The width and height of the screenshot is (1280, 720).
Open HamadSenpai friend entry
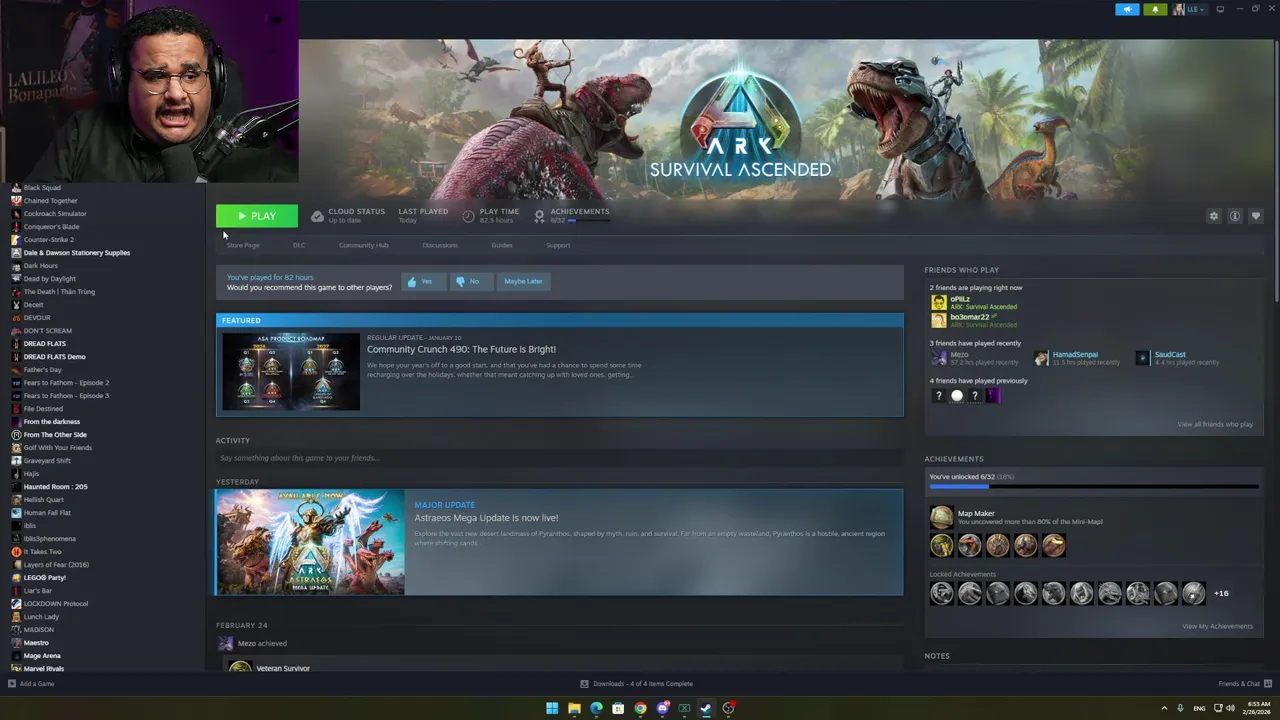pos(1077,358)
